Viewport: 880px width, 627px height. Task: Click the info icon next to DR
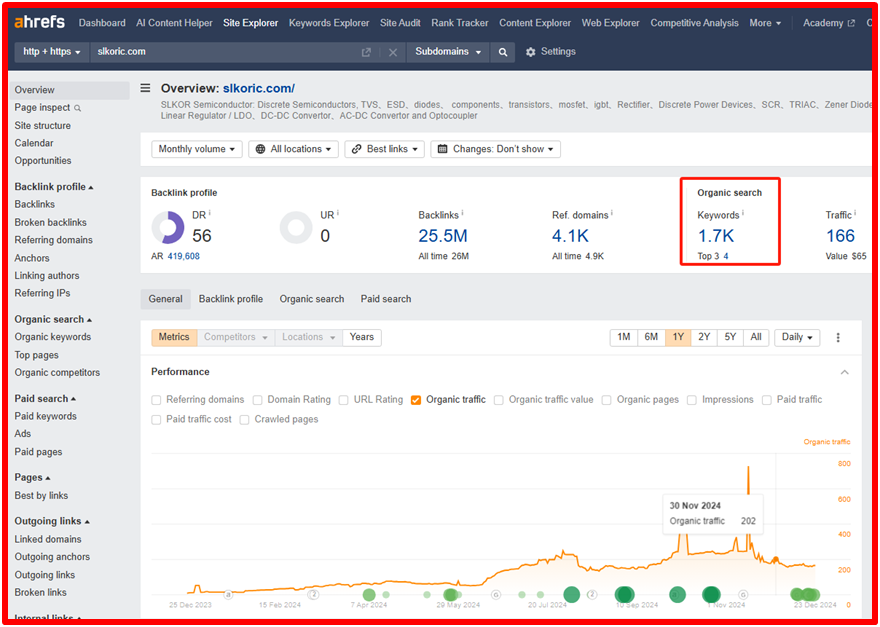click(210, 213)
